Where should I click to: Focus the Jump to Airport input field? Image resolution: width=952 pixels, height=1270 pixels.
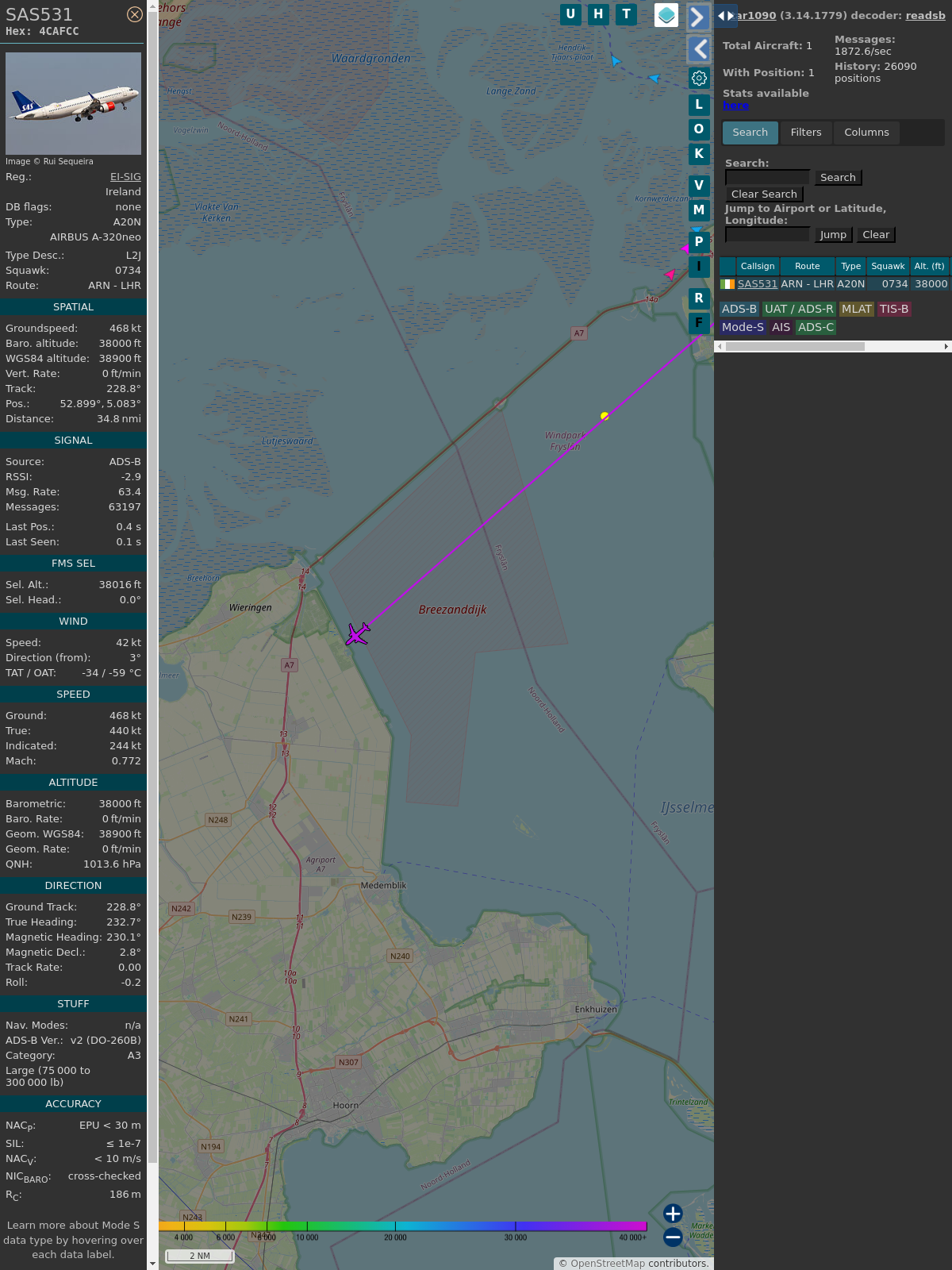767,235
